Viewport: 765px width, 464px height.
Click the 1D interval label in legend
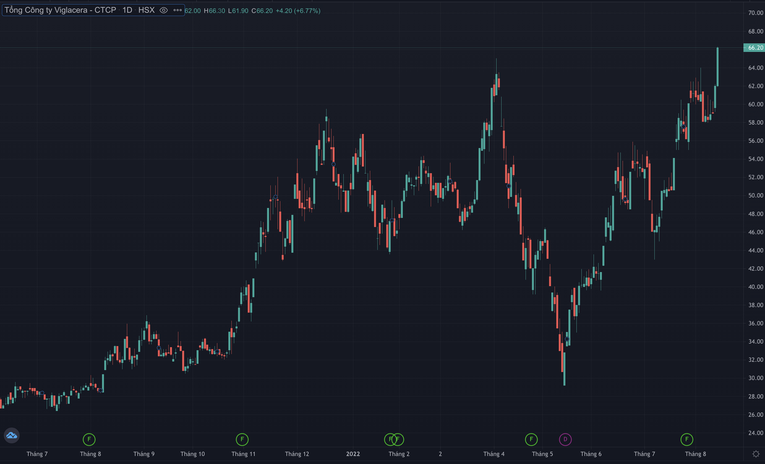[126, 9]
